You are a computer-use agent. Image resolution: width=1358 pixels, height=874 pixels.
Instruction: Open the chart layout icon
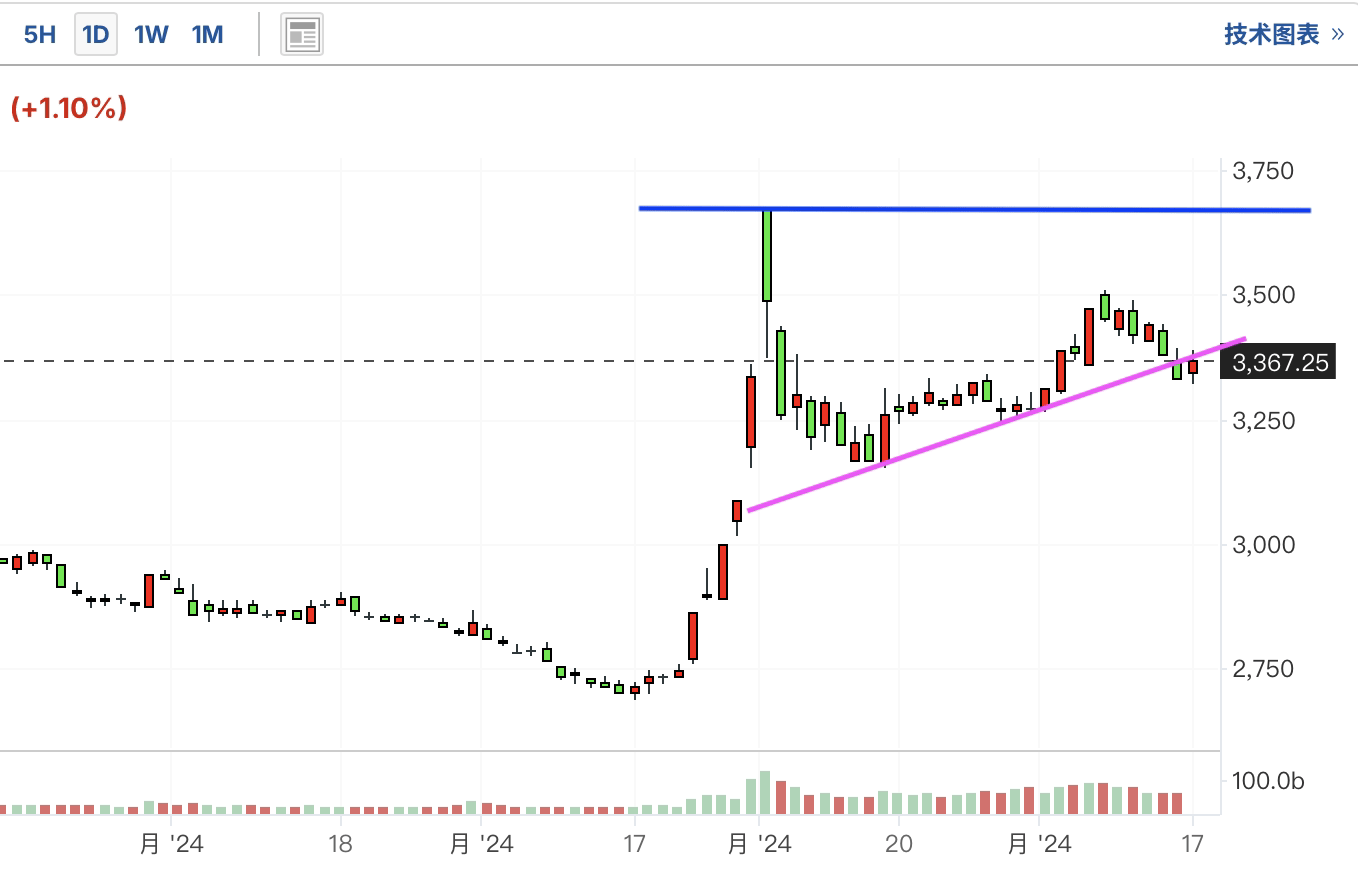pos(302,35)
